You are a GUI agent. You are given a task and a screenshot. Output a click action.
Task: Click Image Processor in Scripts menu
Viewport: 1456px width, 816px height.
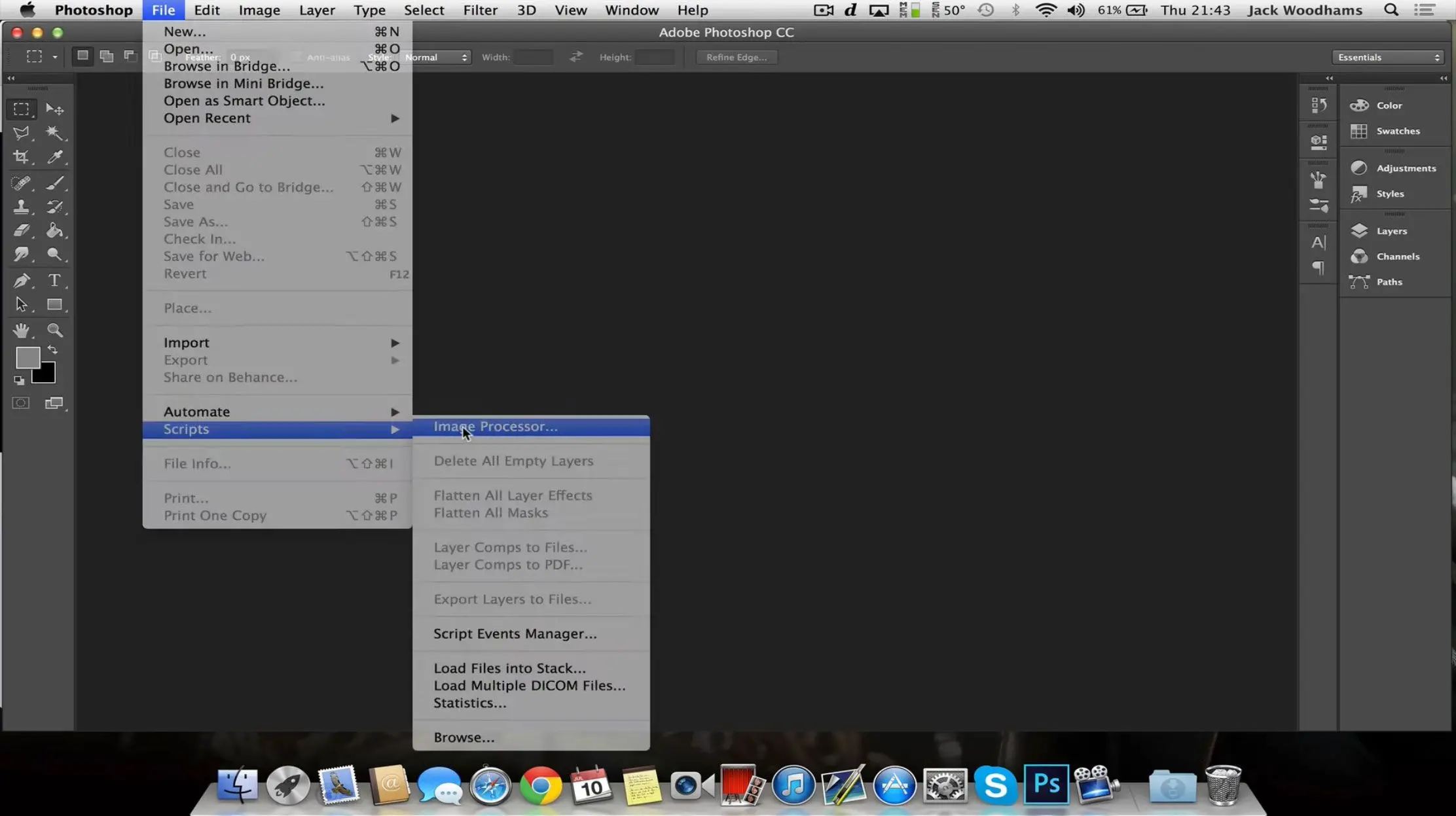pos(495,425)
